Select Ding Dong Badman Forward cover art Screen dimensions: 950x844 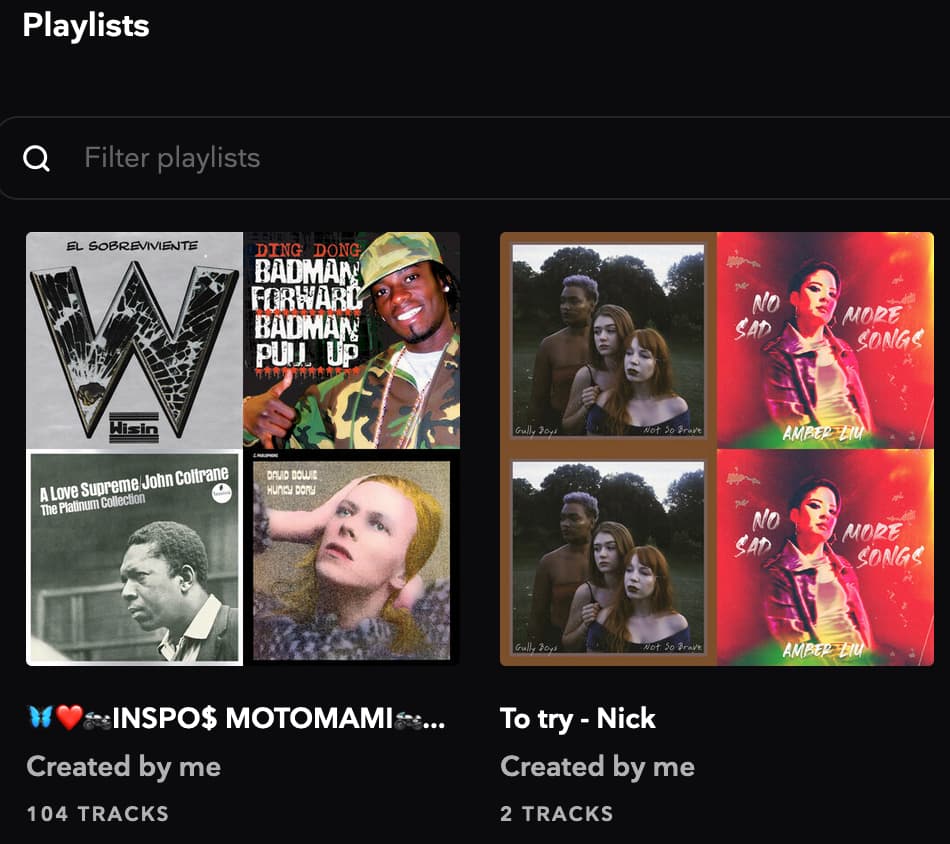[351, 340]
